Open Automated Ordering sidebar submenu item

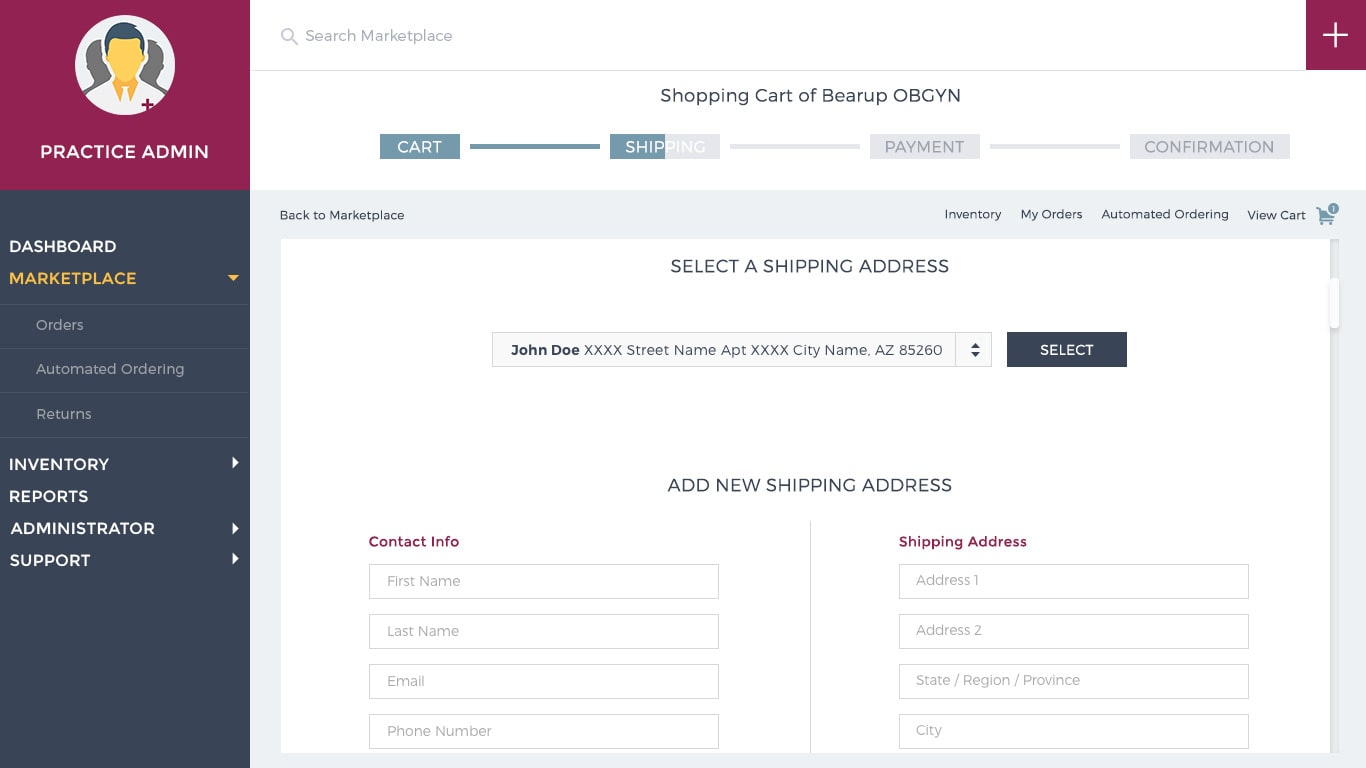tap(110, 369)
